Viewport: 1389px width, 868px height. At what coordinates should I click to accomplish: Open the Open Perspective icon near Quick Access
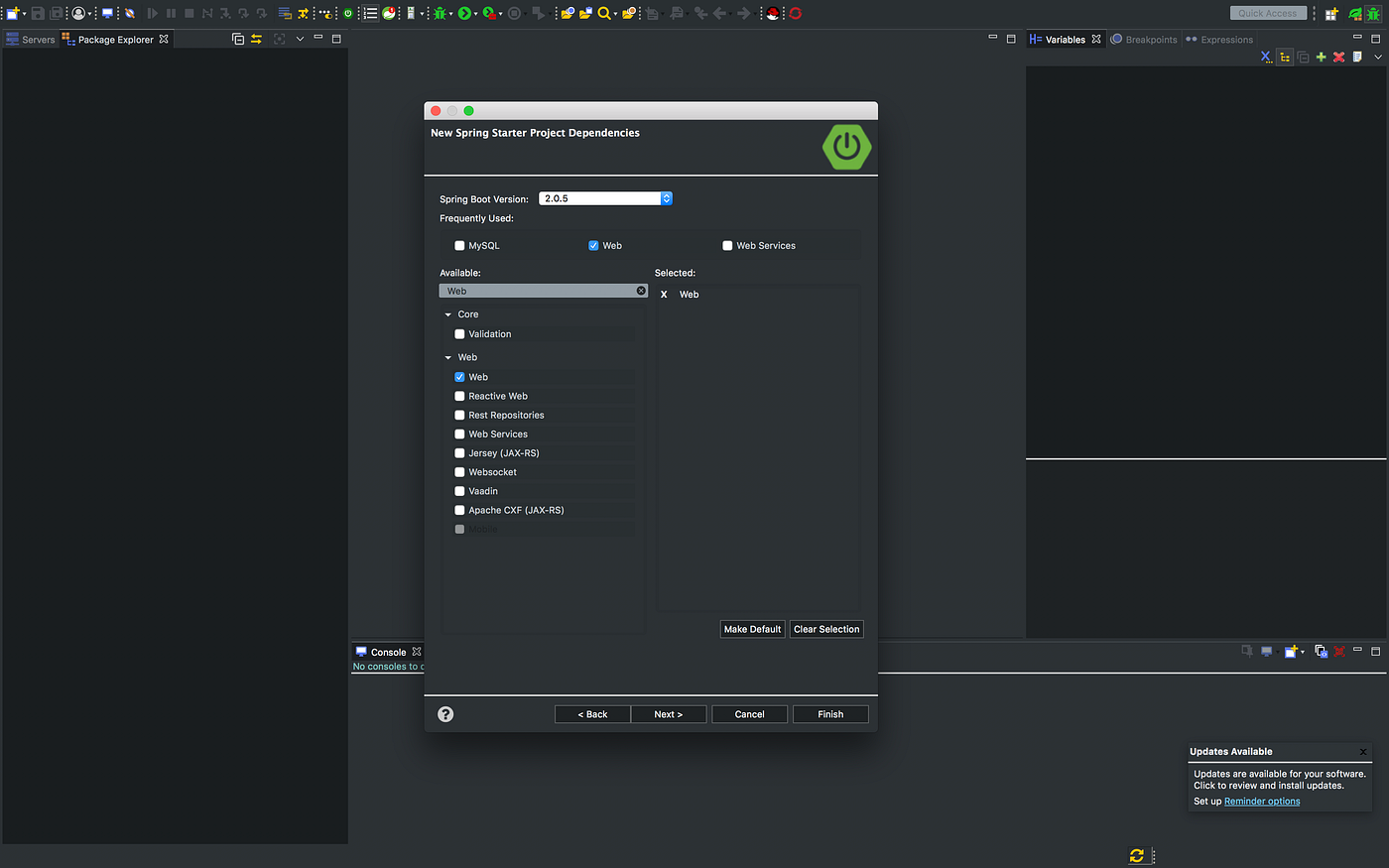[x=1331, y=13]
